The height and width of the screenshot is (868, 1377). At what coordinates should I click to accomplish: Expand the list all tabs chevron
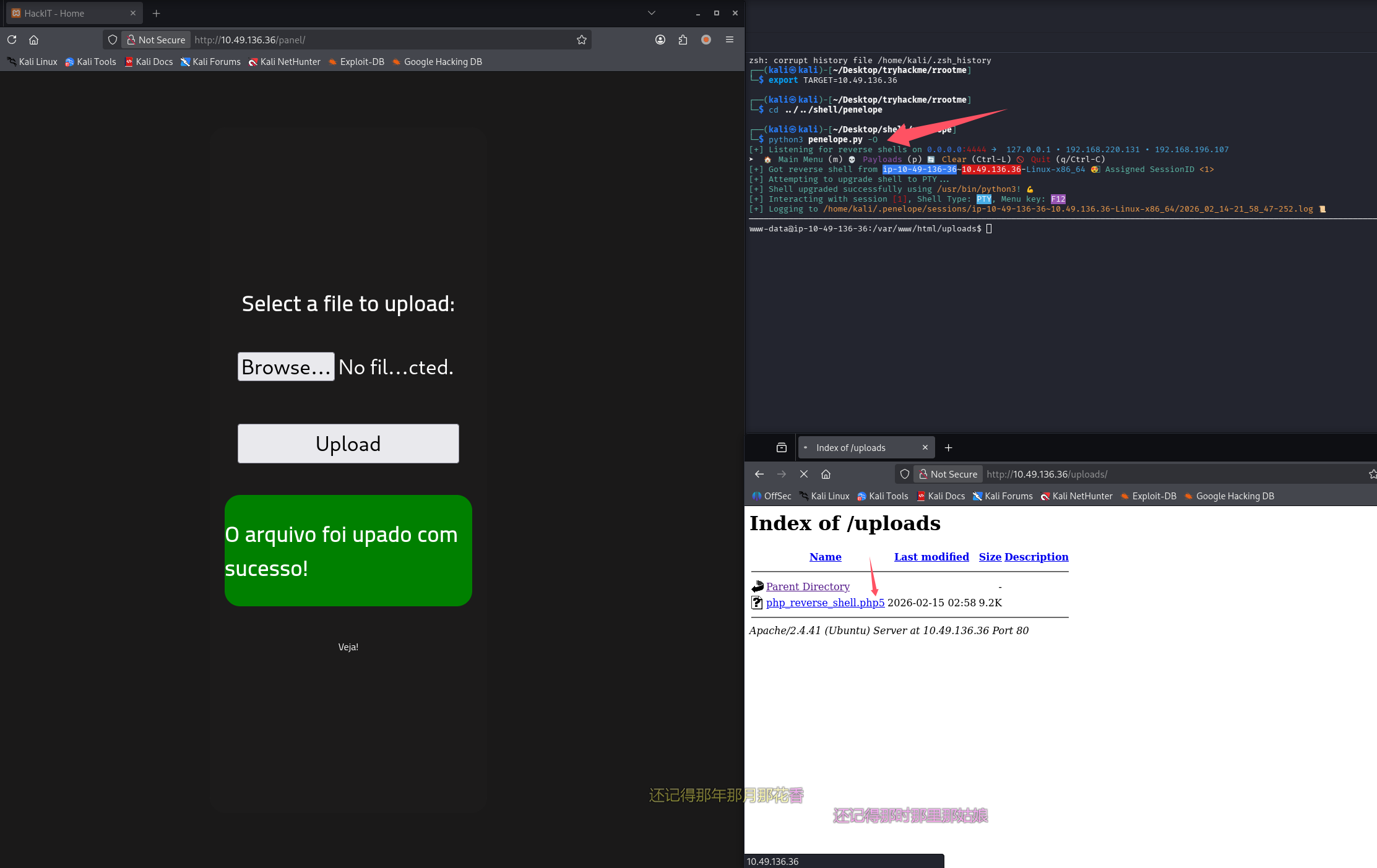click(651, 13)
